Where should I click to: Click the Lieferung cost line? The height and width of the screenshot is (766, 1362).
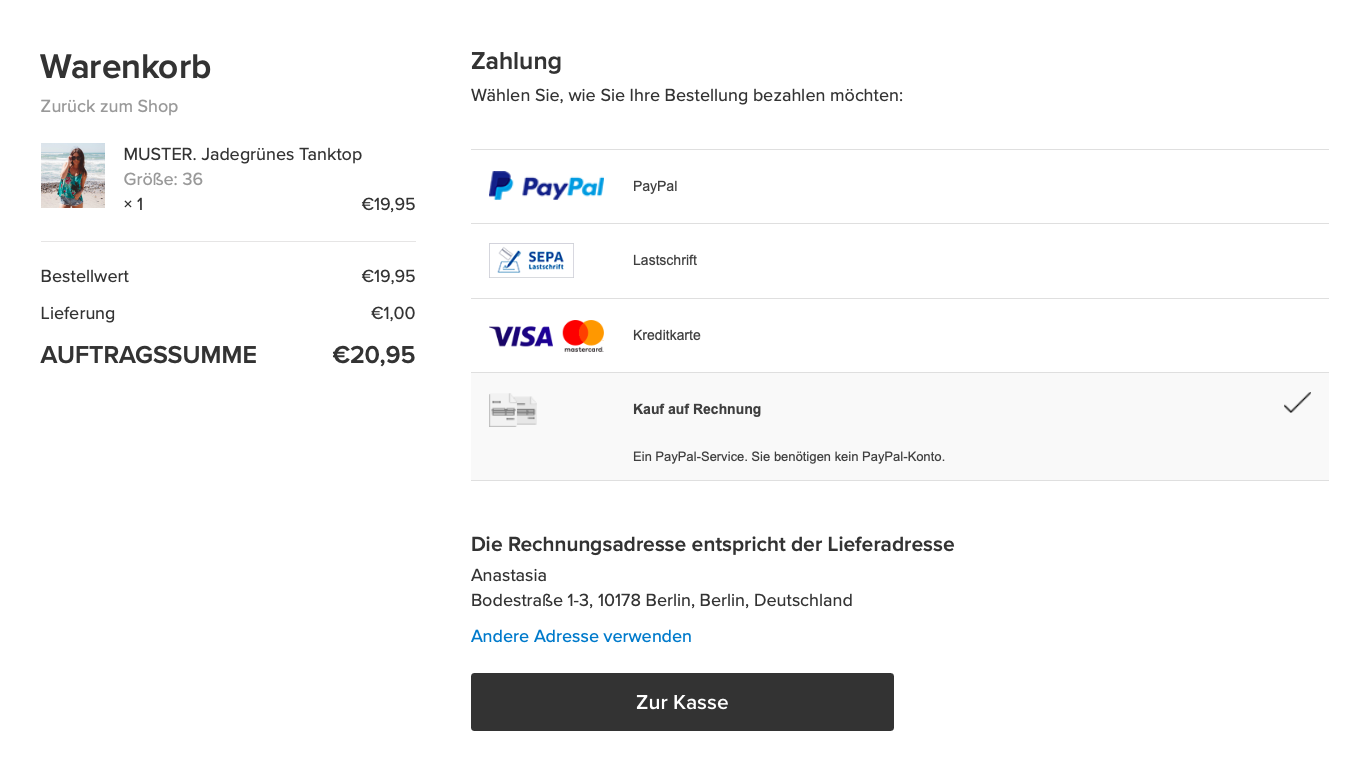coord(77,313)
